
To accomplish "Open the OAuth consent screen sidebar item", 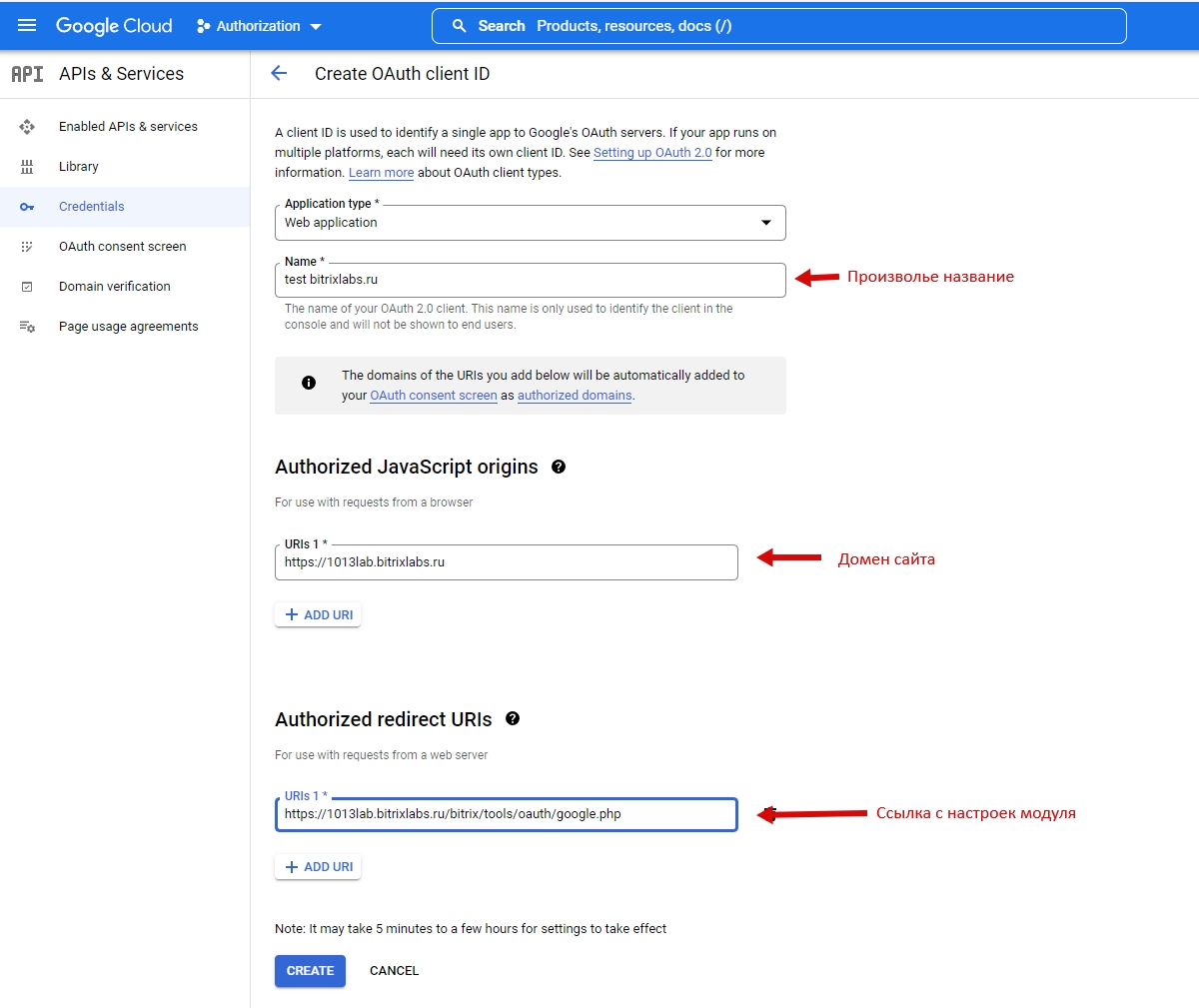I will [122, 247].
